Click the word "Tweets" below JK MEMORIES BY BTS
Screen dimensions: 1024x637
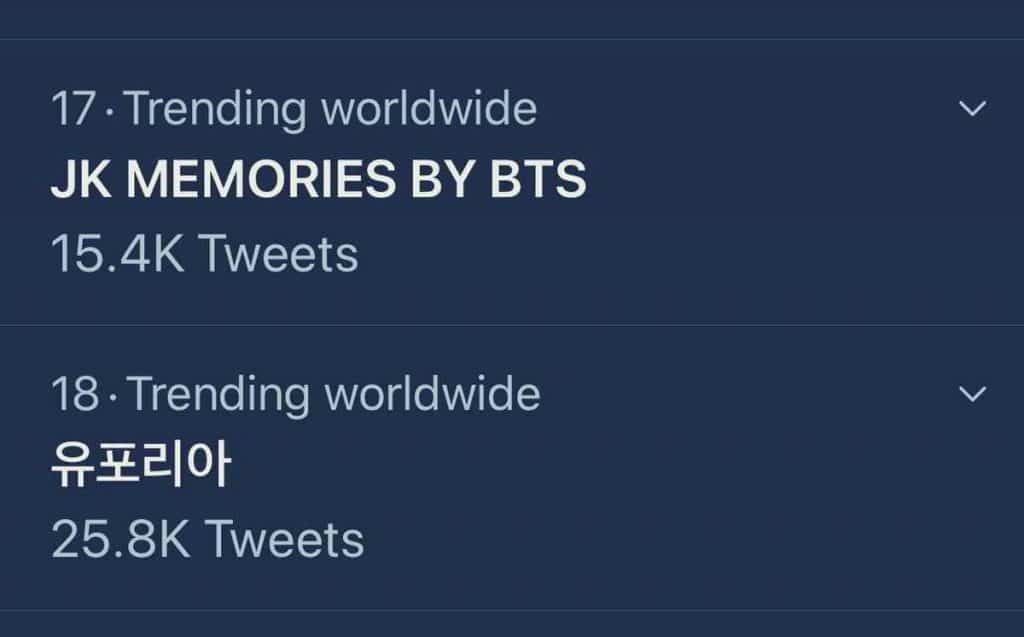(279, 254)
